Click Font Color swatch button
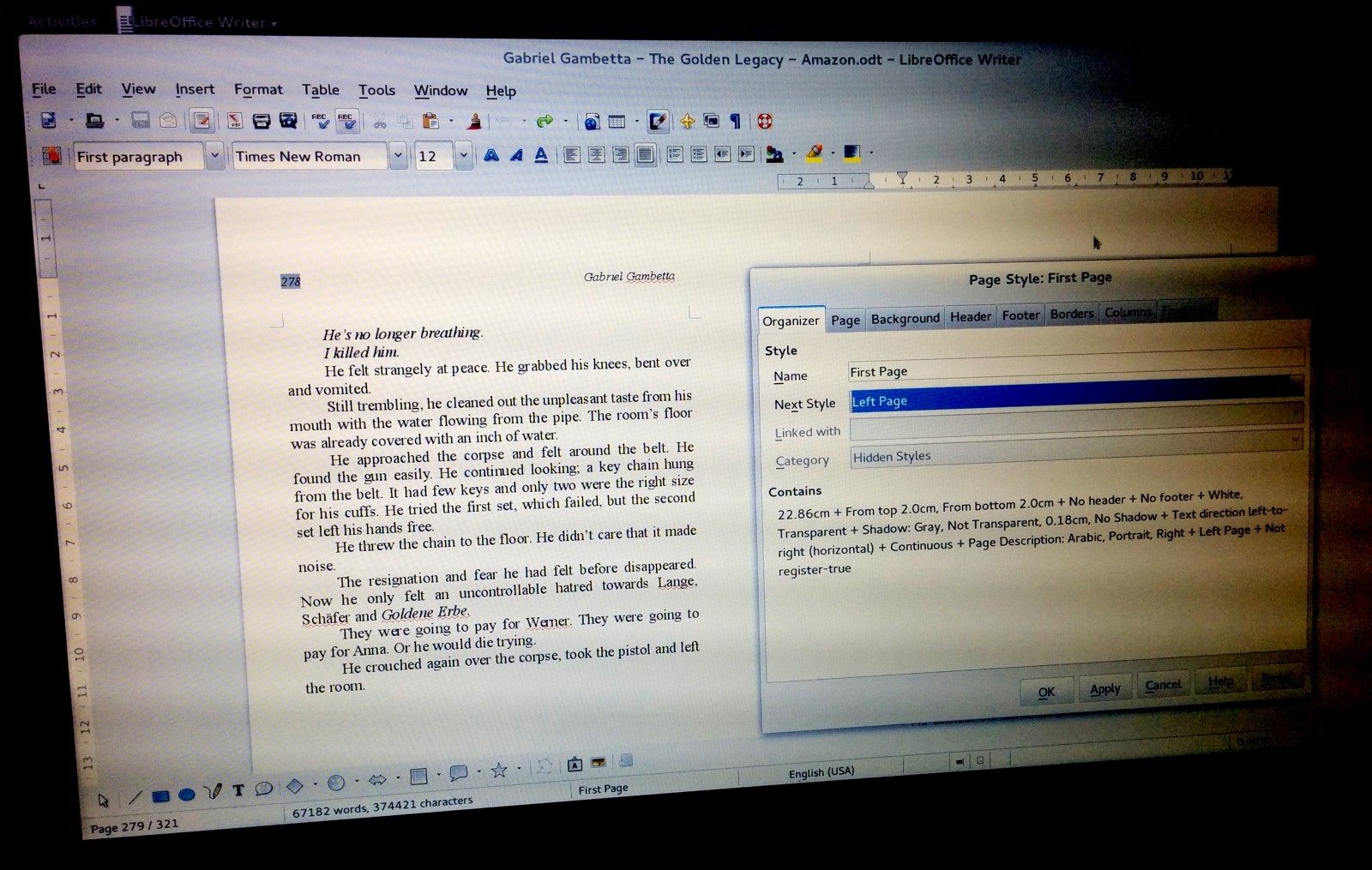This screenshot has height=870, width=1372. tap(774, 154)
